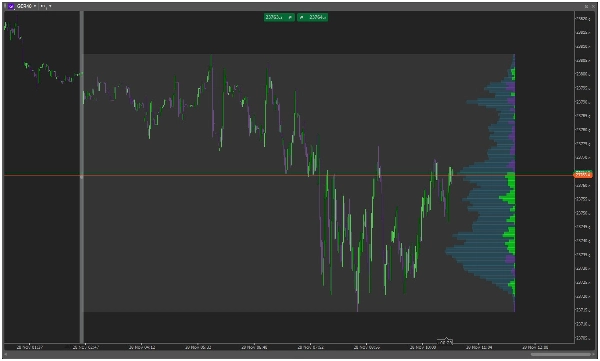Screen dimensions: 600x361
Task: Click the time marker tooltip on time axis
Action: pos(445,341)
